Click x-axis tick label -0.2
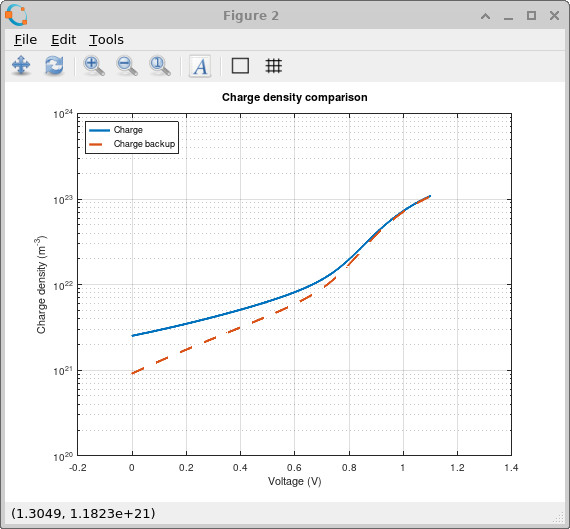This screenshot has height=529, width=570. [77, 468]
